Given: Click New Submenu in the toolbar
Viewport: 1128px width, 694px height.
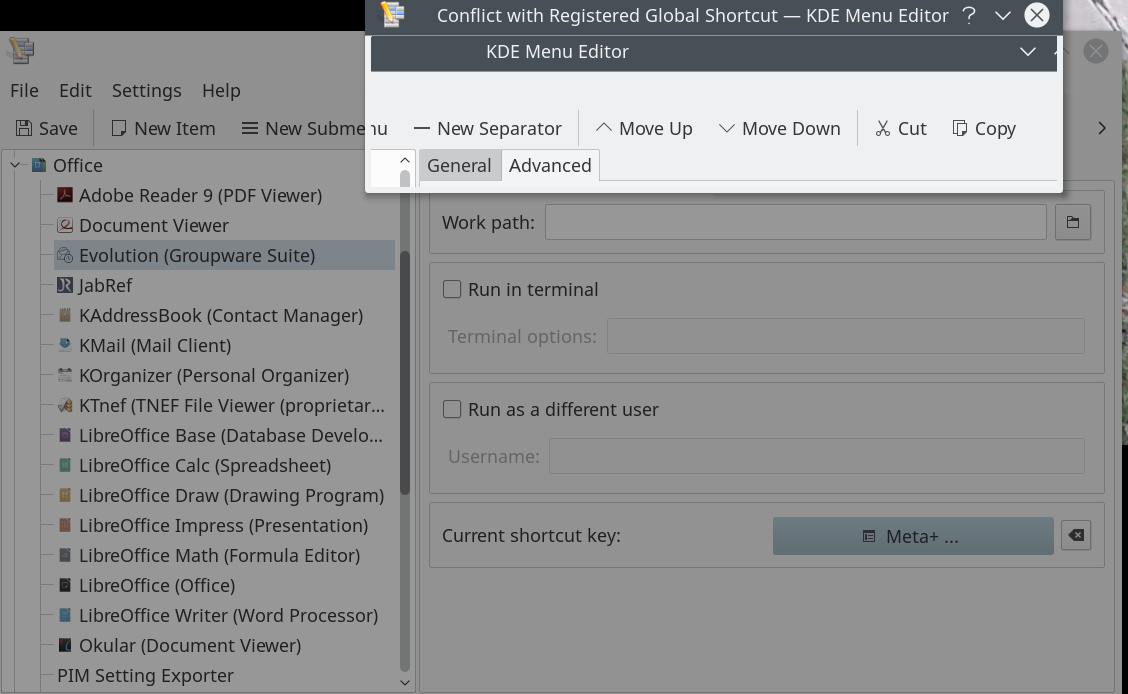Looking at the screenshot, I should (x=314, y=128).
